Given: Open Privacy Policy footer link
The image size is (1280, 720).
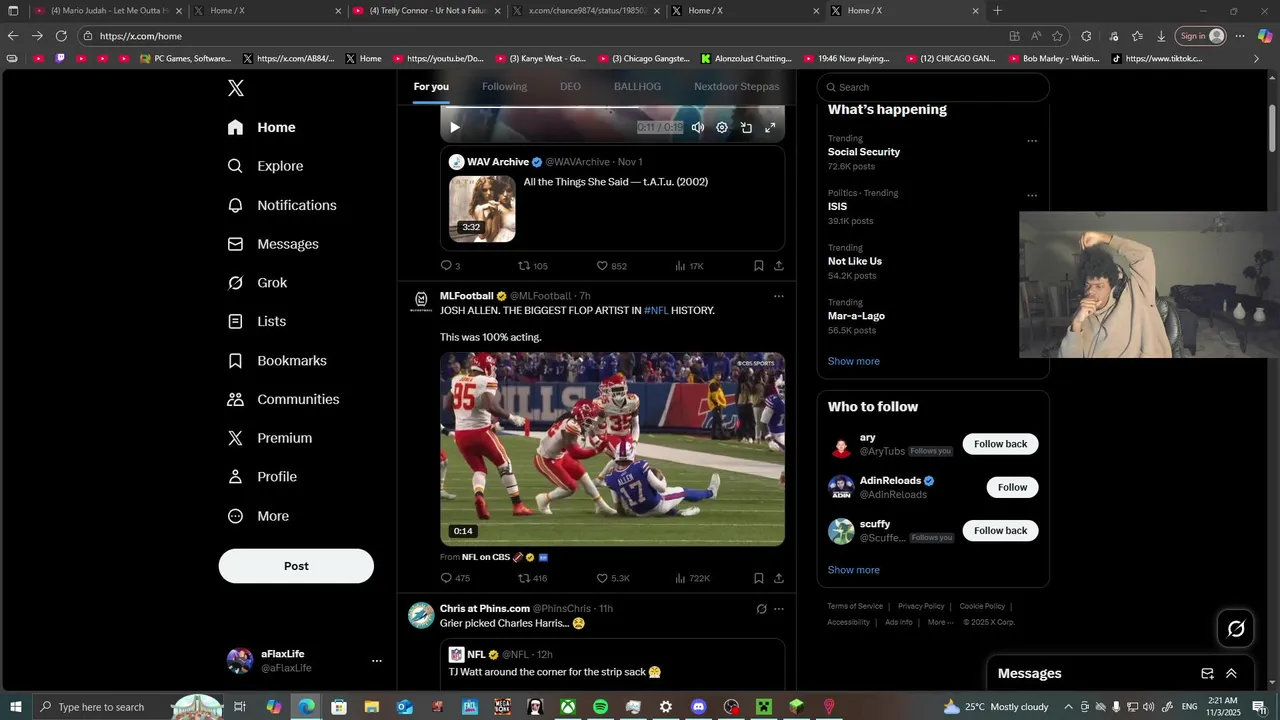Looking at the screenshot, I should tap(921, 606).
